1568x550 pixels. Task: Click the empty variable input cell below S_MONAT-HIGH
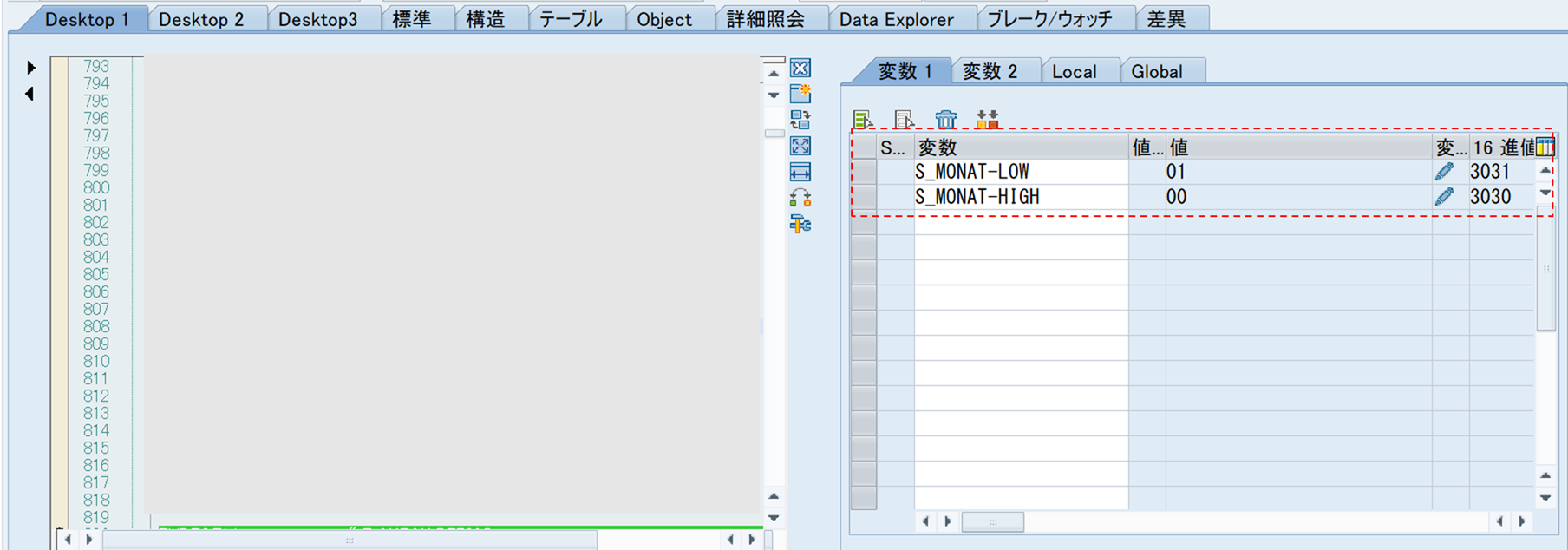1021,222
